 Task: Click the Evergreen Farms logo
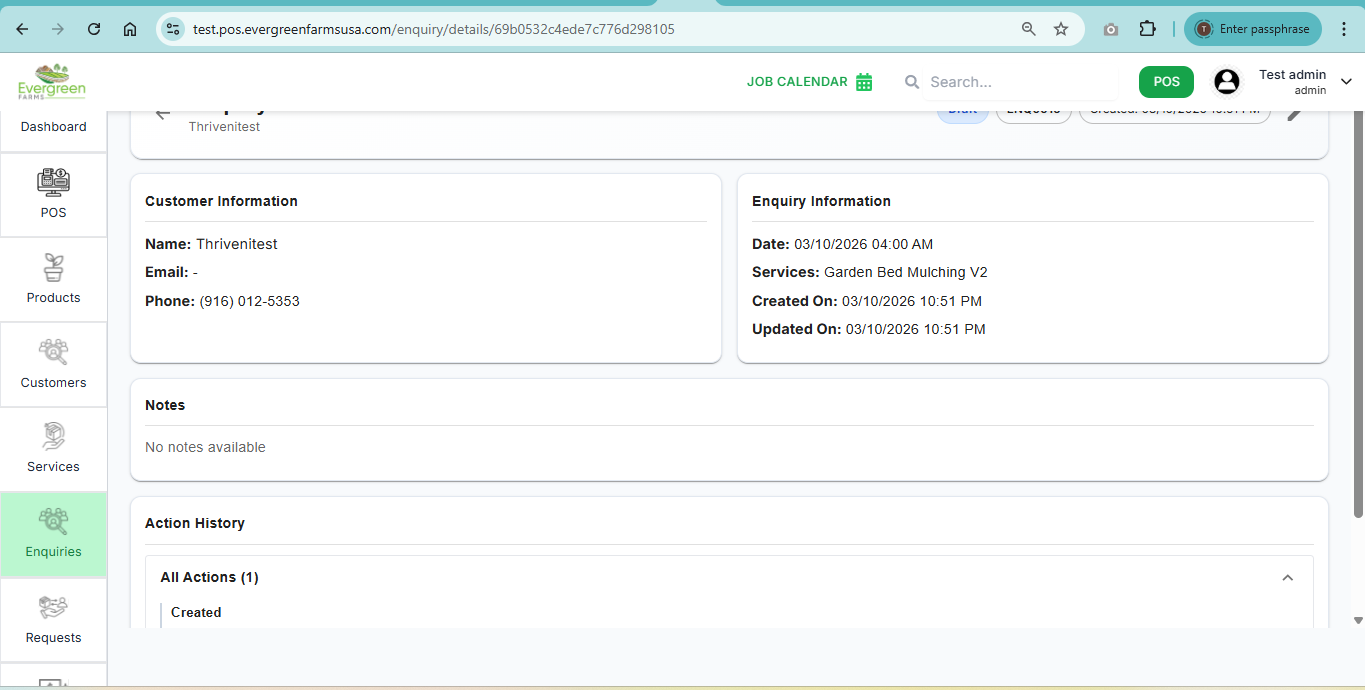point(52,82)
